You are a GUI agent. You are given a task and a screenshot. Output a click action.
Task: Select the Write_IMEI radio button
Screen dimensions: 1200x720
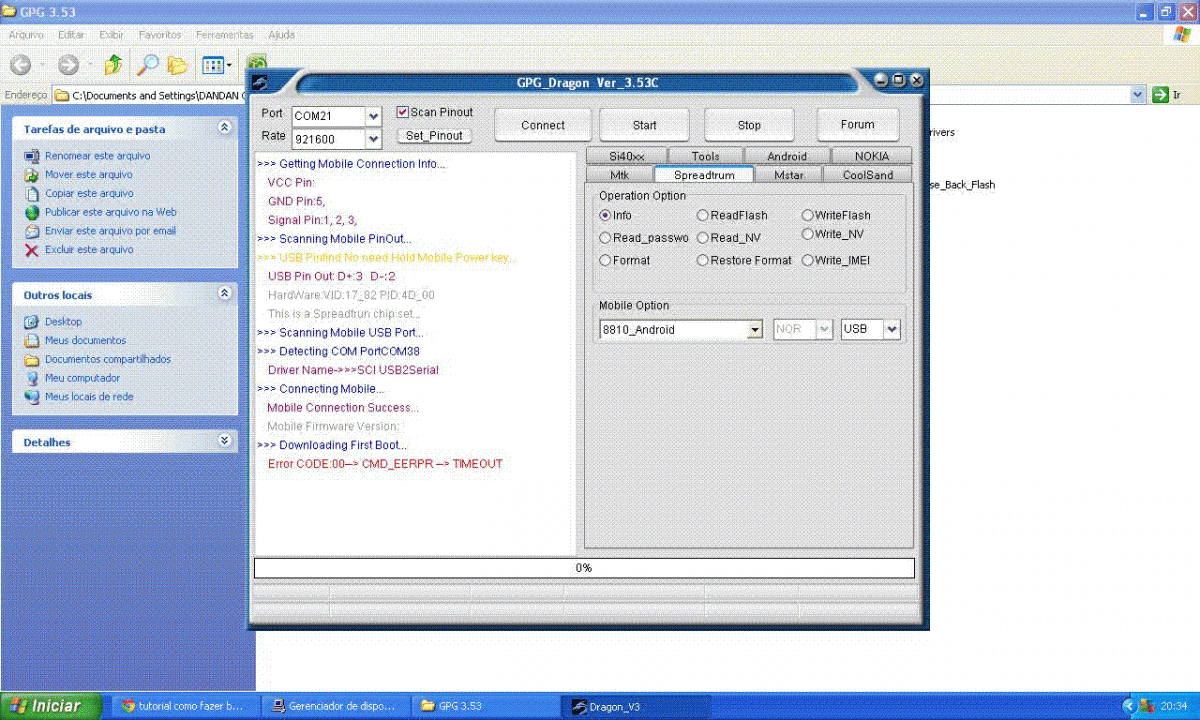coord(808,261)
